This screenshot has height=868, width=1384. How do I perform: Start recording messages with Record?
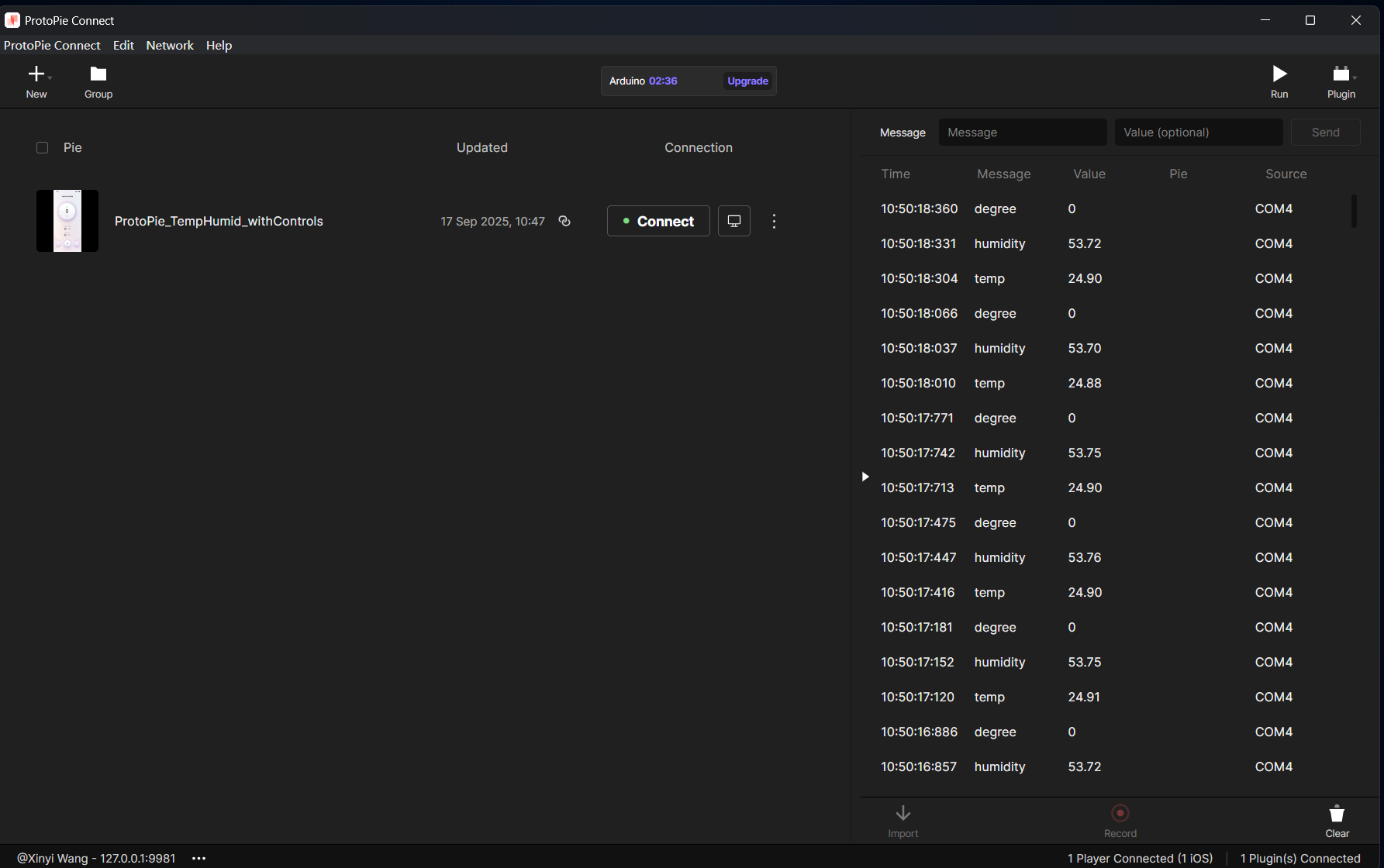(x=1120, y=813)
